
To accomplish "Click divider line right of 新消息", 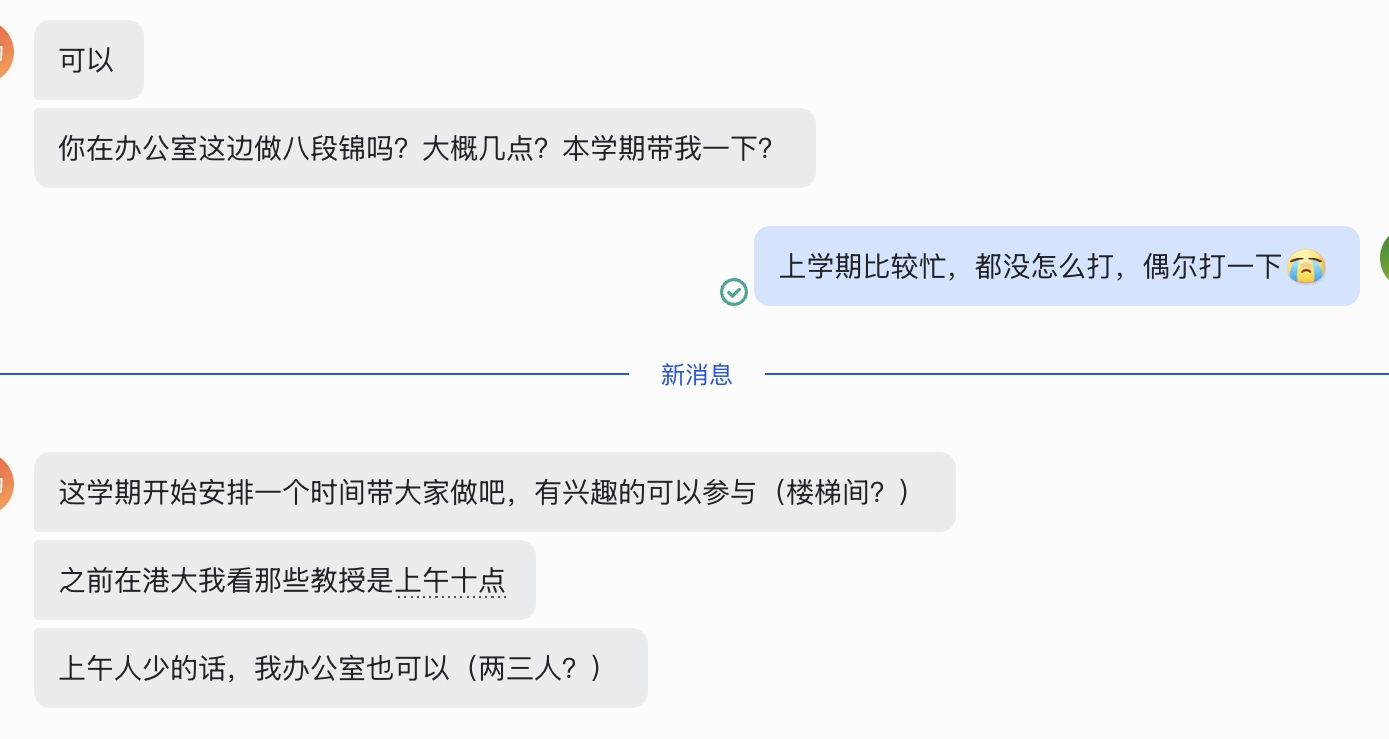I will click(1077, 374).
